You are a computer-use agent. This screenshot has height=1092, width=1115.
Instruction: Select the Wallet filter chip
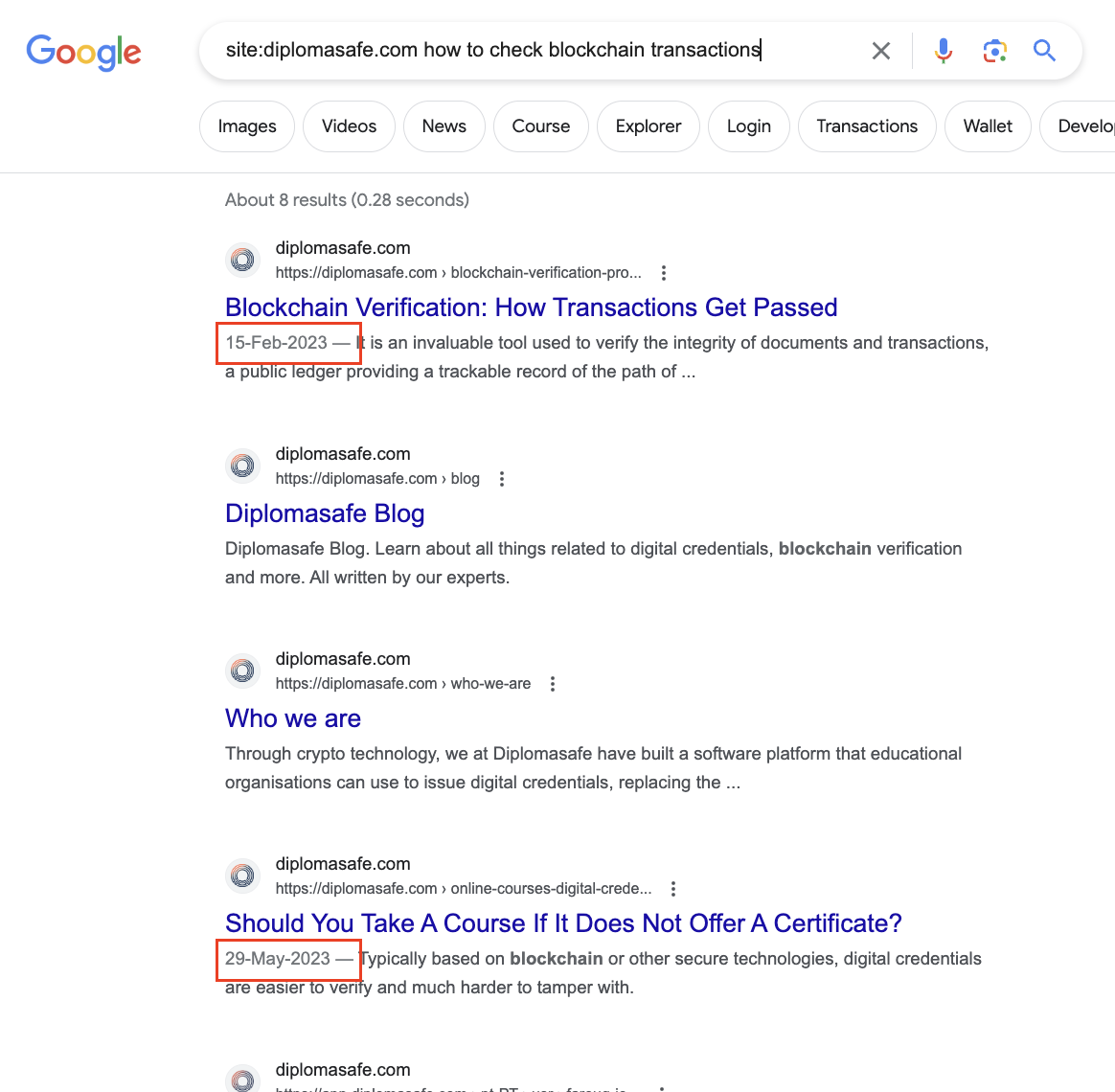coord(988,125)
